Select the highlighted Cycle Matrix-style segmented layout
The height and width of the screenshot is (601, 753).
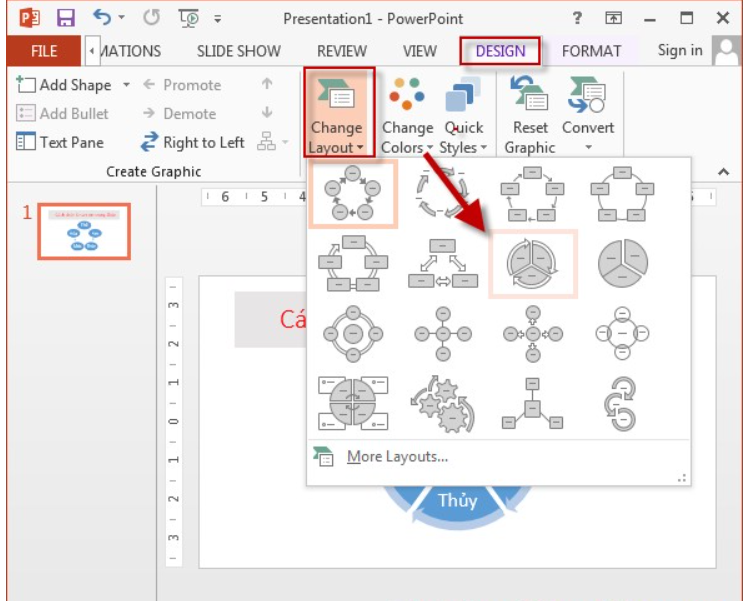point(532,264)
